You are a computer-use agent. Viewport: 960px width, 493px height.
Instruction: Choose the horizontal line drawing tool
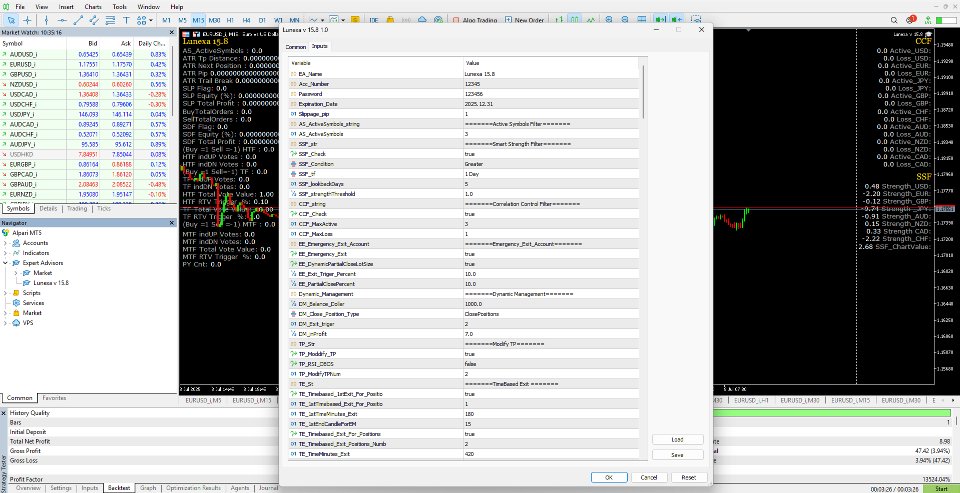click(62, 19)
